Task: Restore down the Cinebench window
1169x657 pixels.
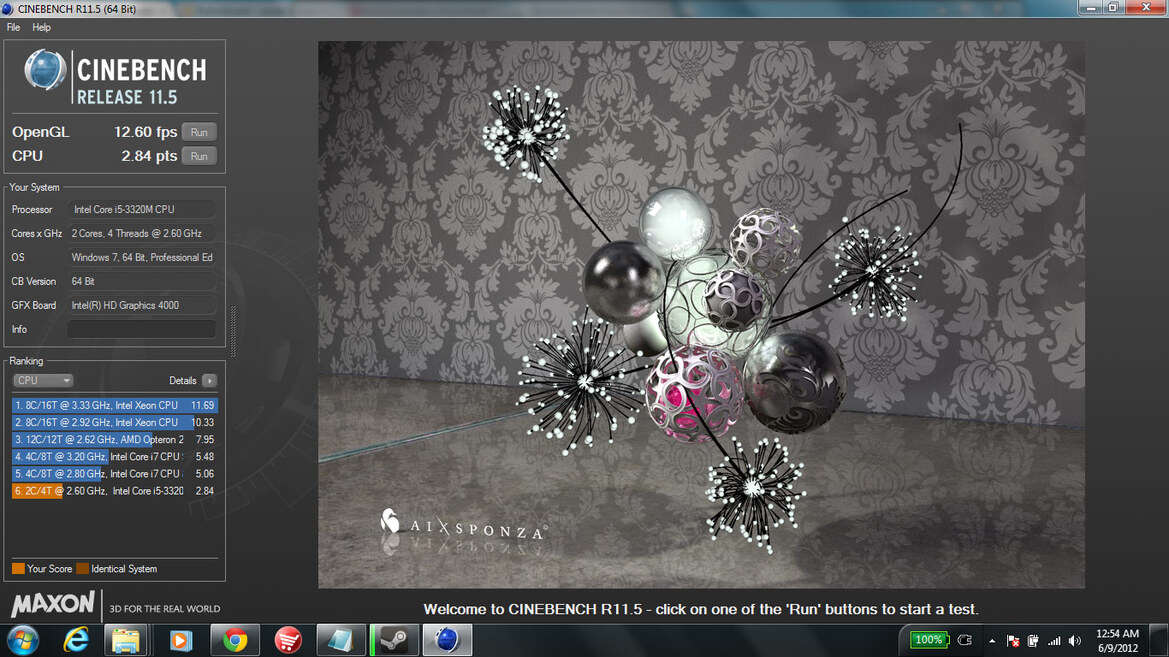Action: tap(1113, 7)
